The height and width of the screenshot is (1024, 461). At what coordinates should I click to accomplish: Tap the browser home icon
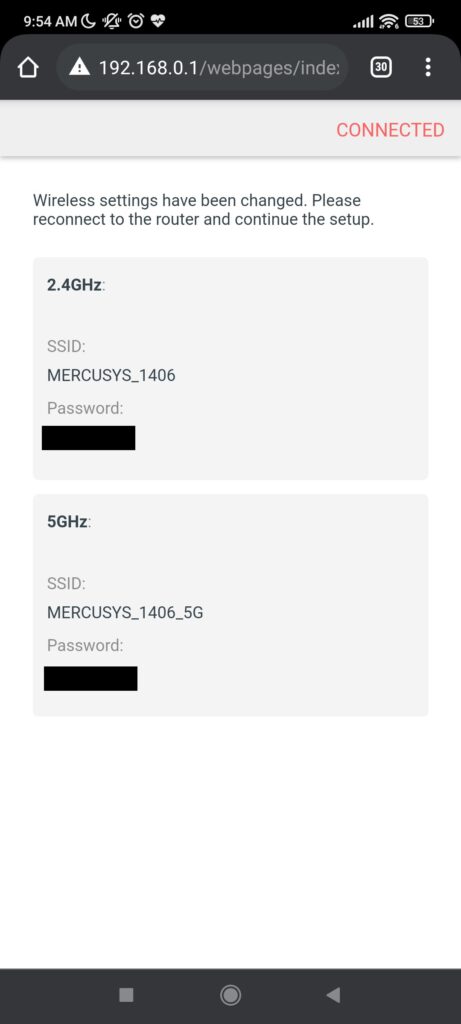tap(28, 67)
